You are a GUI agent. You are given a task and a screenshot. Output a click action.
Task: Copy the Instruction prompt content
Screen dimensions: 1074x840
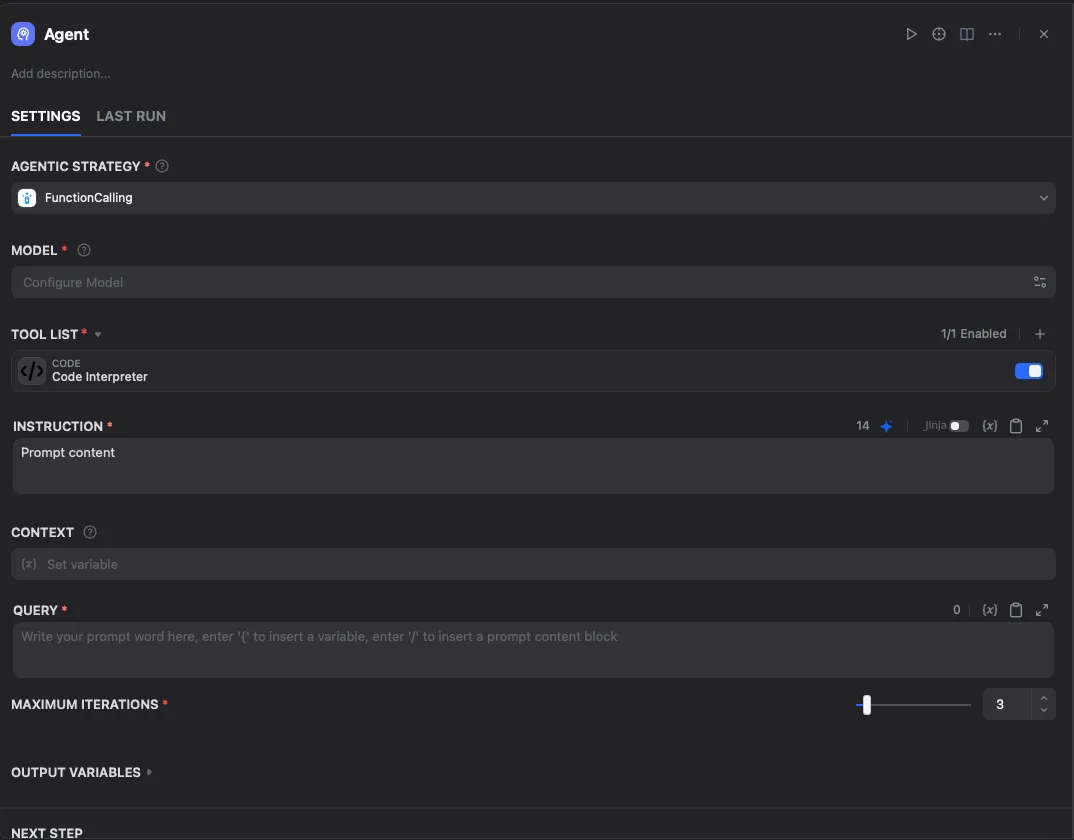click(x=1015, y=425)
